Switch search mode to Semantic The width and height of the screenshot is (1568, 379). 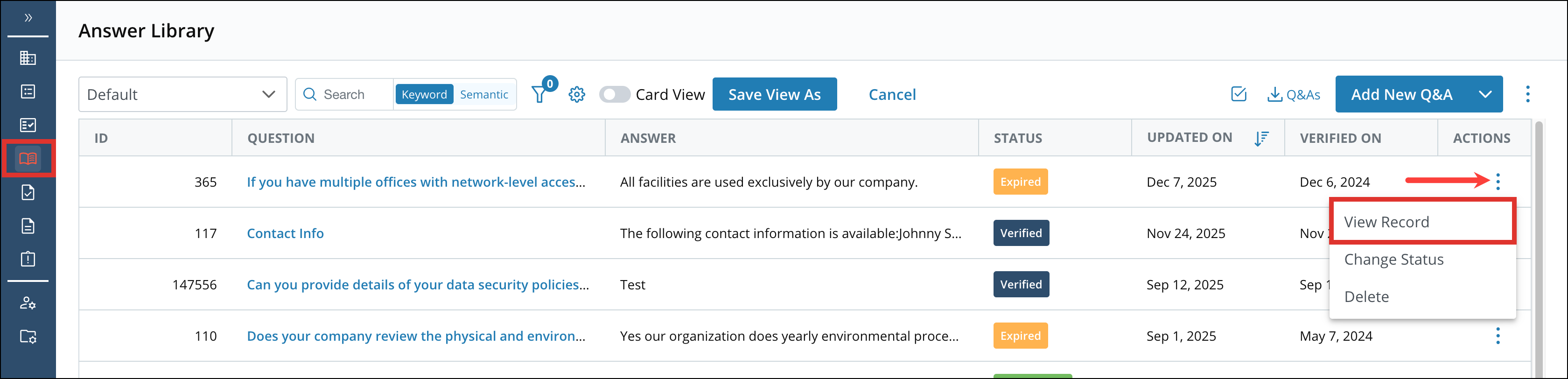coord(484,94)
